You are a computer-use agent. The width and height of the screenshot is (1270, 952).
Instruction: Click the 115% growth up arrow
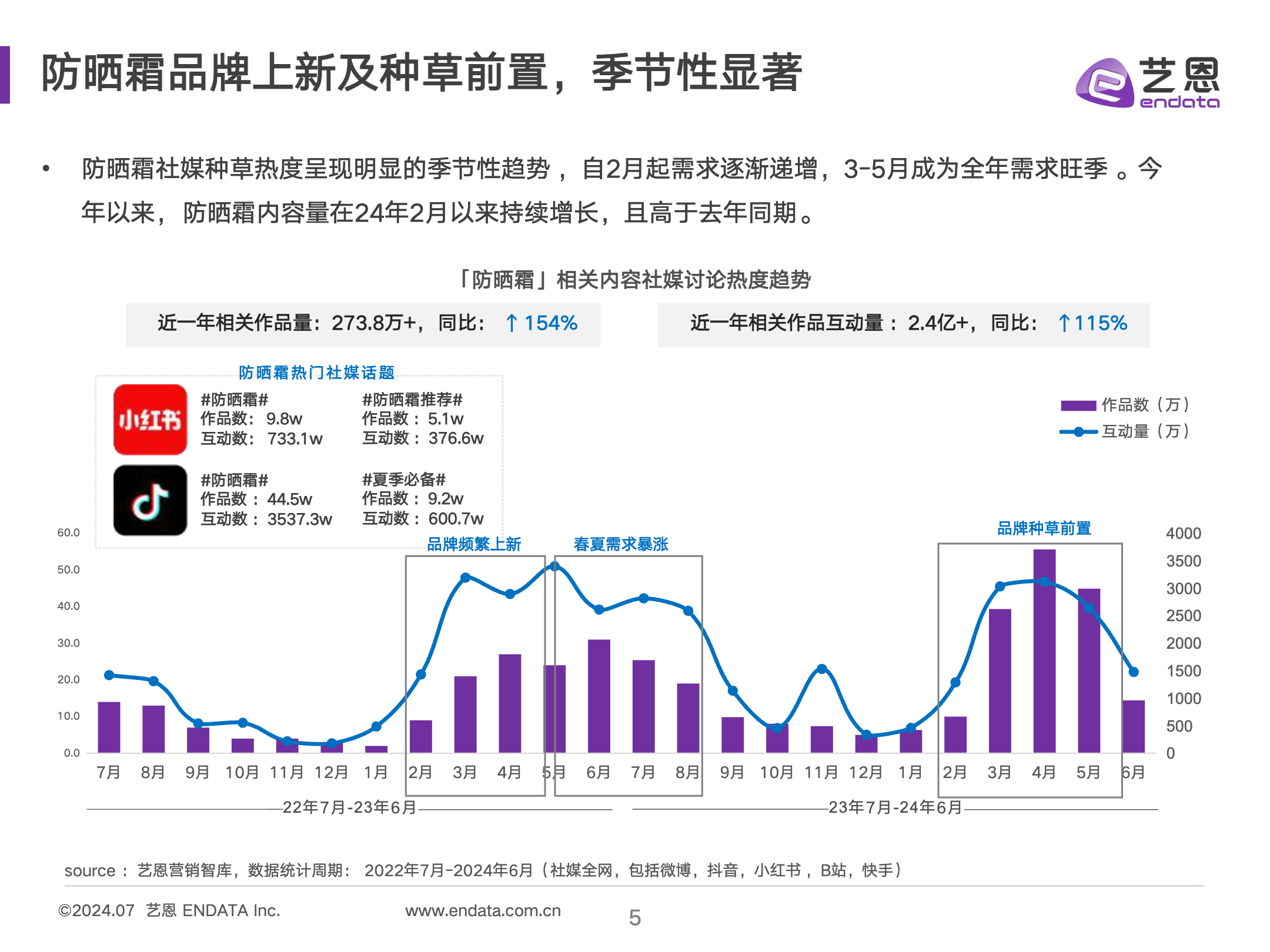[1064, 323]
